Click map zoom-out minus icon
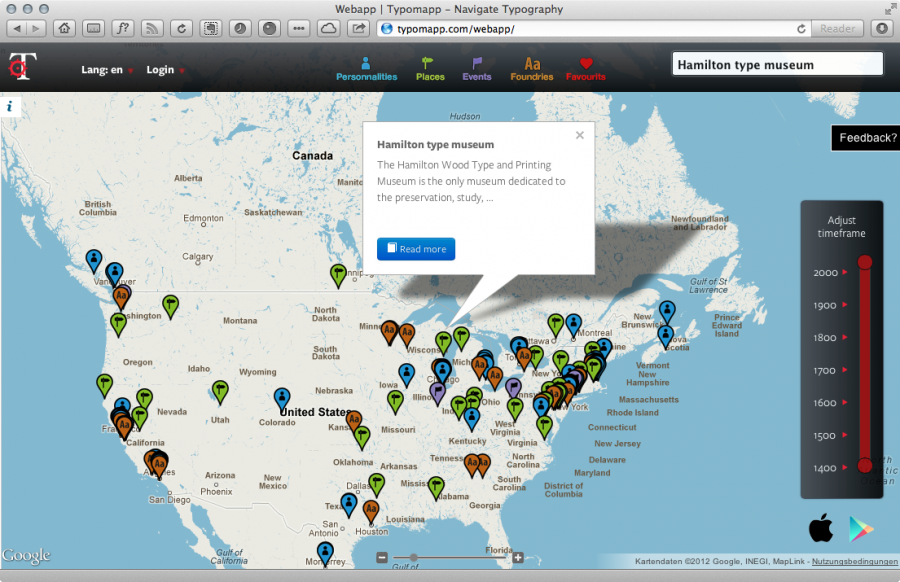Image resolution: width=900 pixels, height=582 pixels. (x=382, y=557)
